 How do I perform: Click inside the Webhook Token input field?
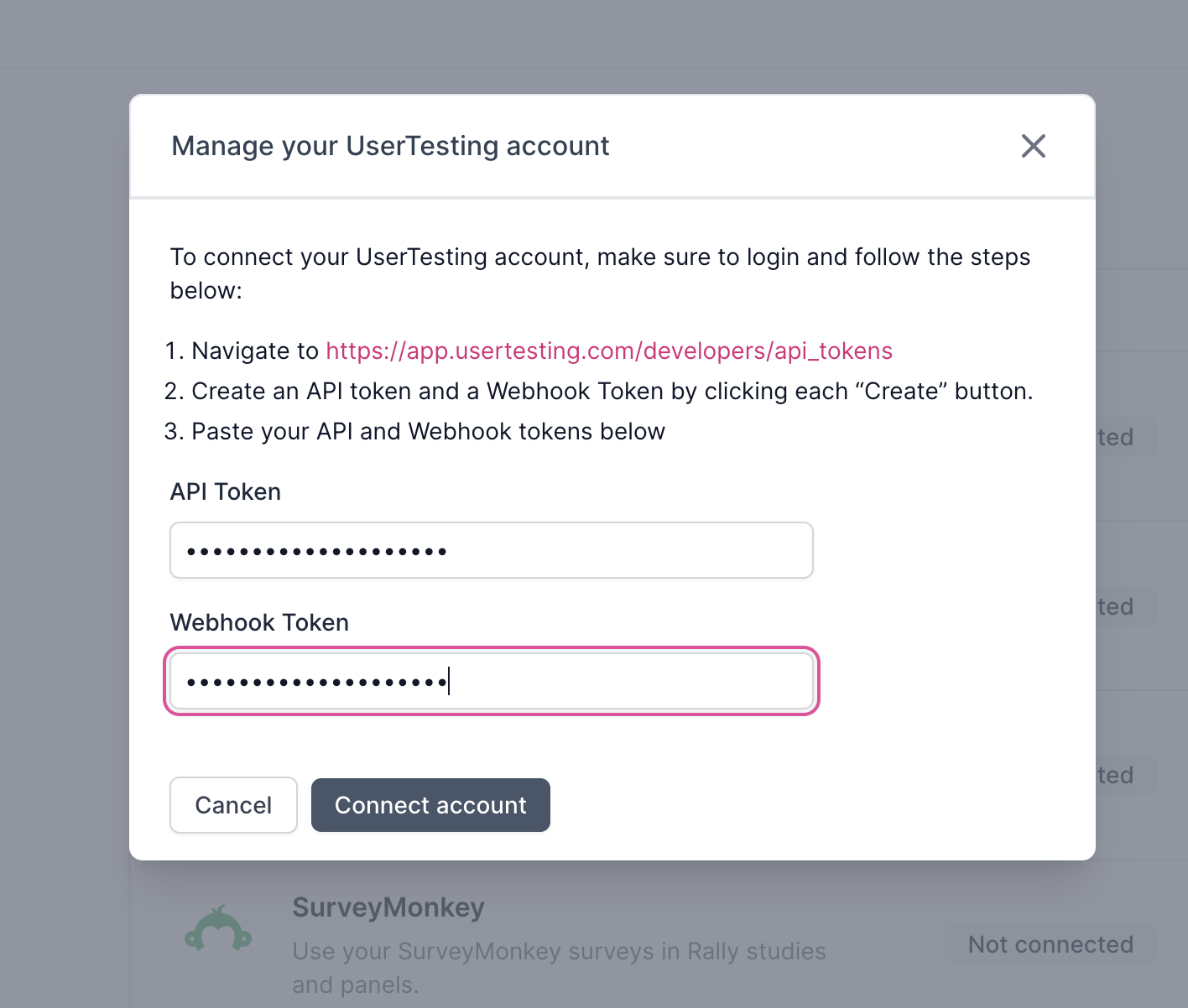pyautogui.click(x=491, y=681)
